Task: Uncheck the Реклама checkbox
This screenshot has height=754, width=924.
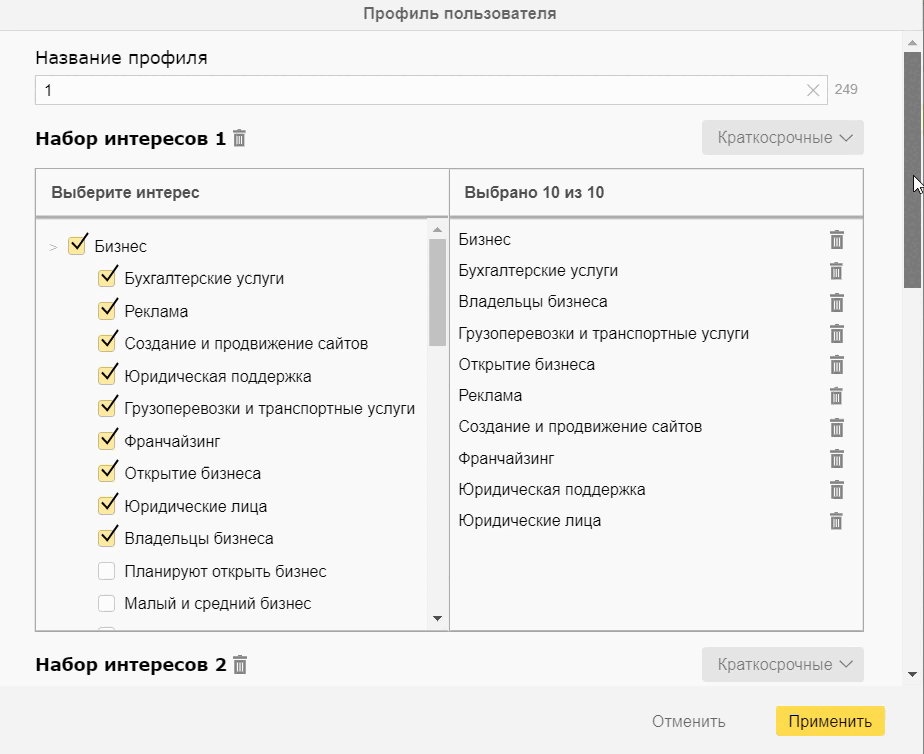Action: point(107,310)
